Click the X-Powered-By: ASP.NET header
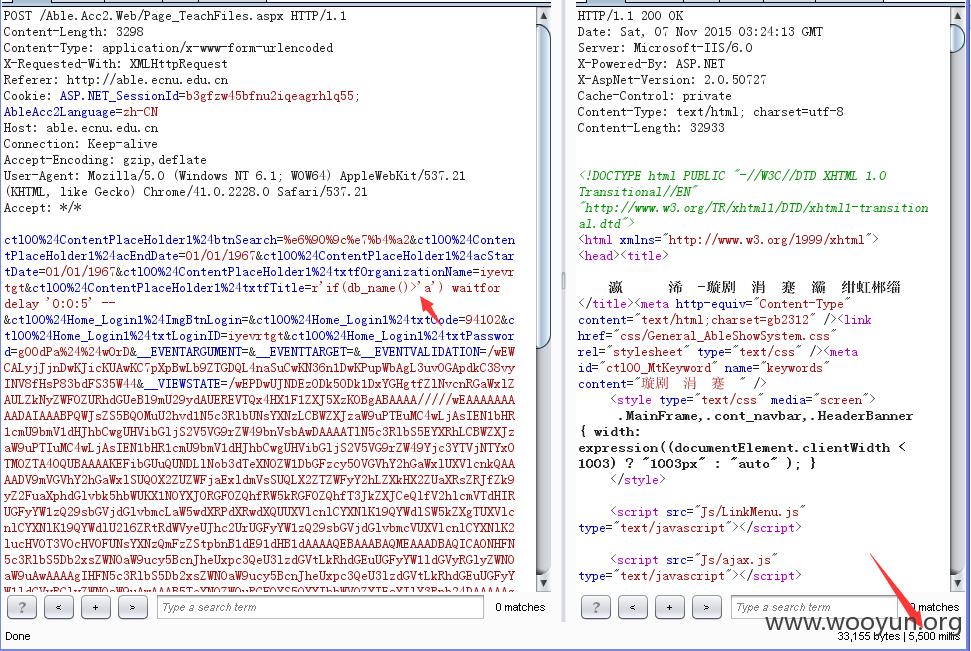This screenshot has height=651, width=971. tap(651, 64)
